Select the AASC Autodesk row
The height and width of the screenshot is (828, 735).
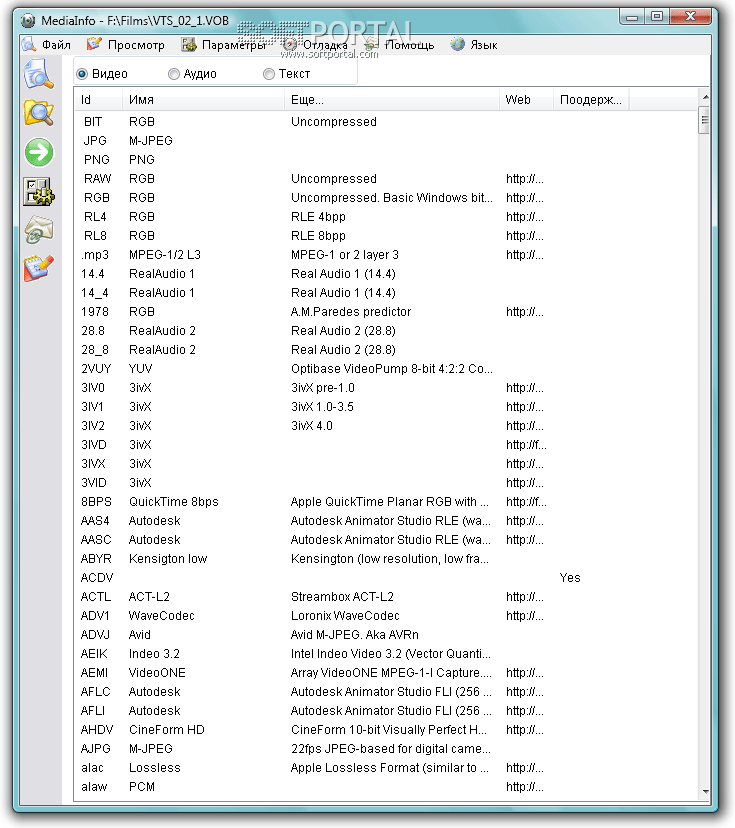pyautogui.click(x=386, y=540)
